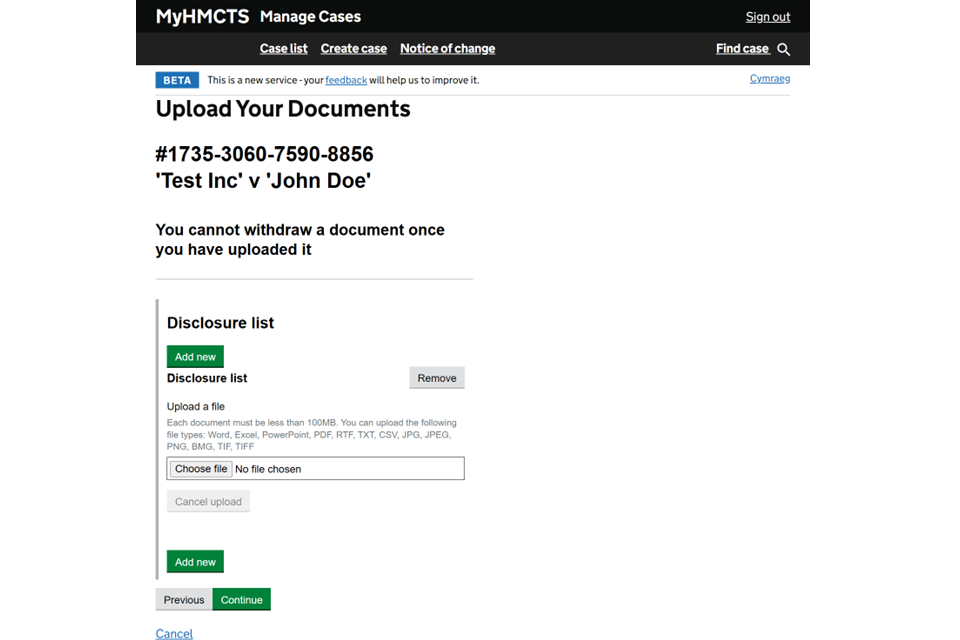Click the magnifying glass search icon
The width and height of the screenshot is (960, 640).
point(783,49)
